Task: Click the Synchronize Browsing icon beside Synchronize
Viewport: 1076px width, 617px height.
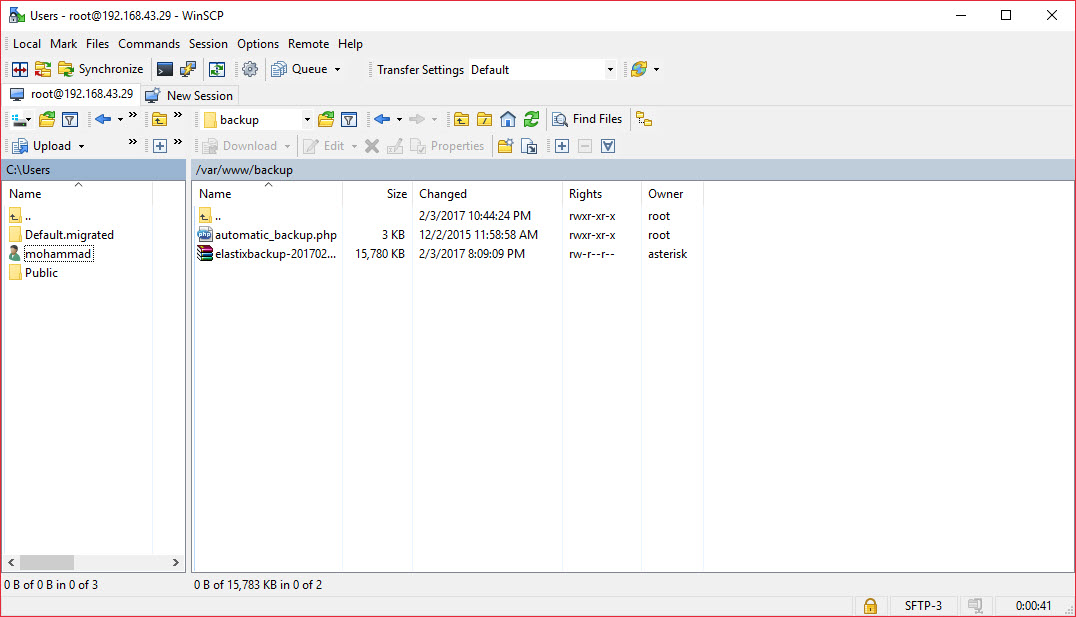Action: [x=43, y=69]
